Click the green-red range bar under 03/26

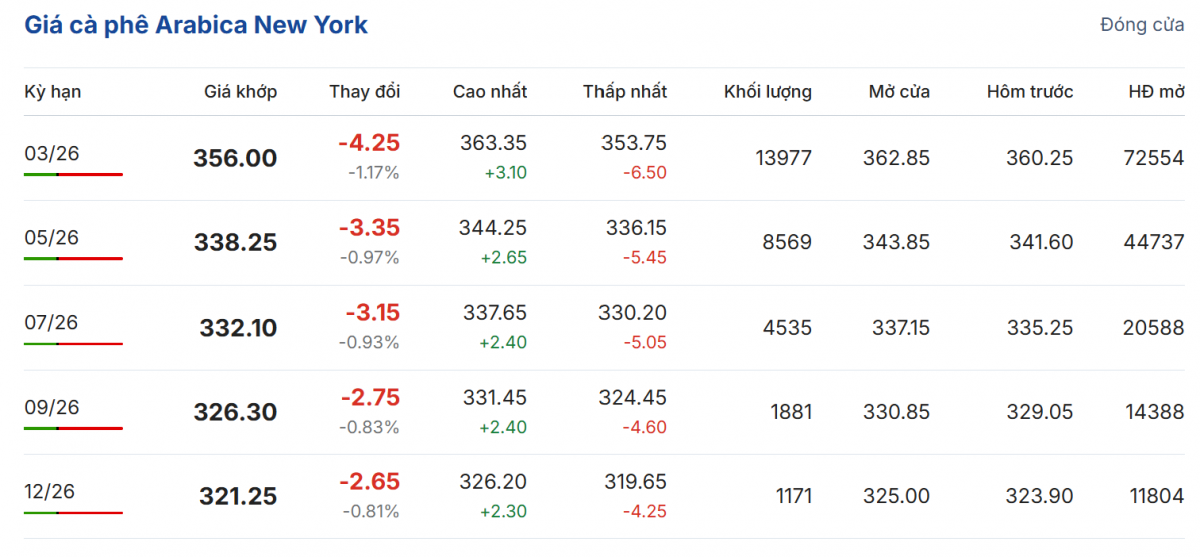[73, 174]
